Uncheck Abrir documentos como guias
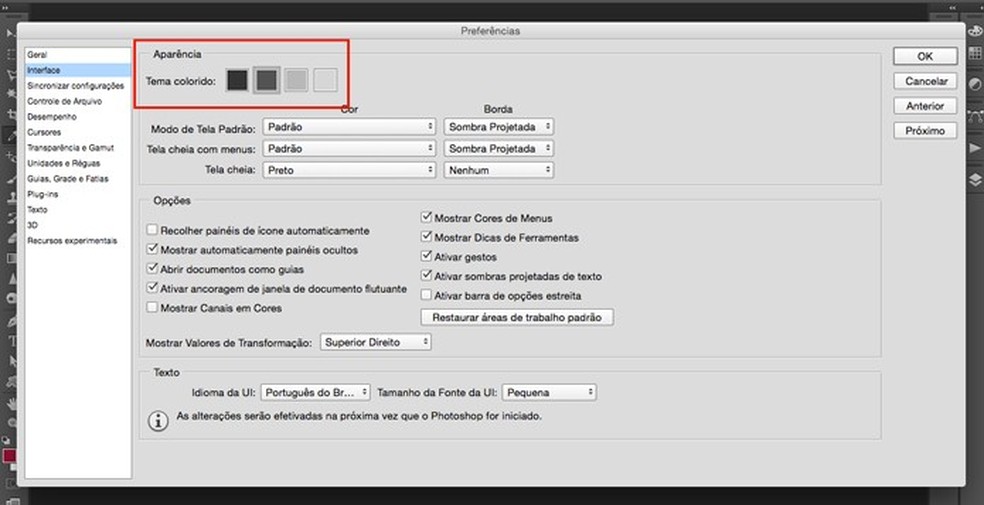 (152, 269)
